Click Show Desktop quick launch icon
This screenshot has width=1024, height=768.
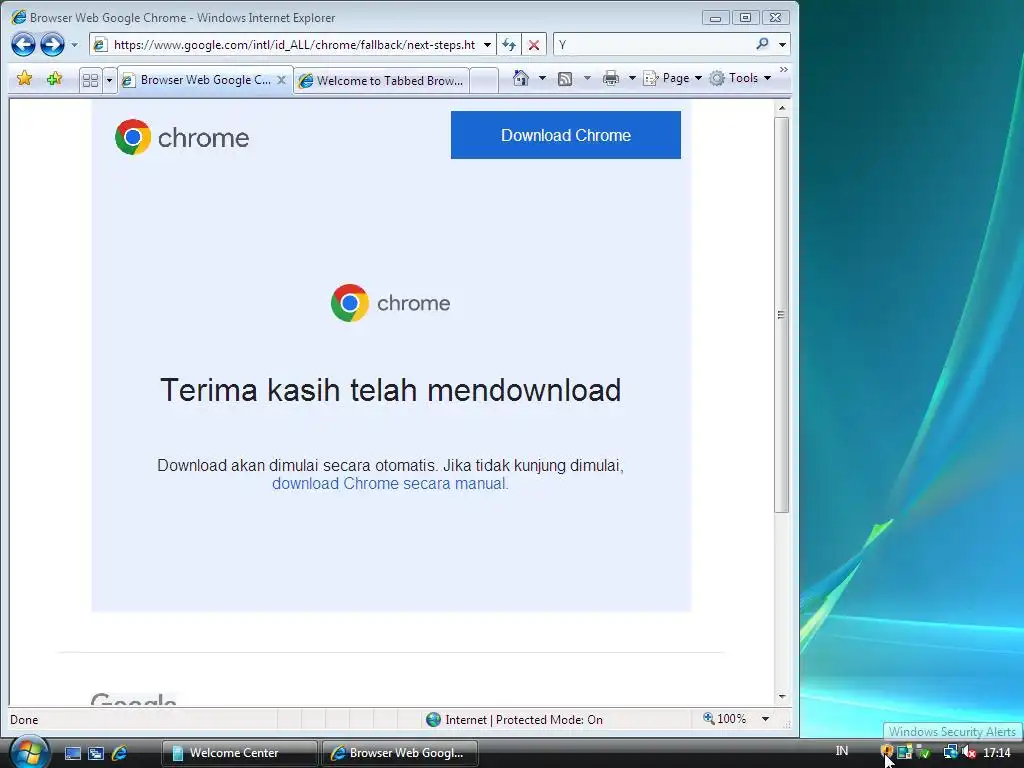click(x=73, y=754)
